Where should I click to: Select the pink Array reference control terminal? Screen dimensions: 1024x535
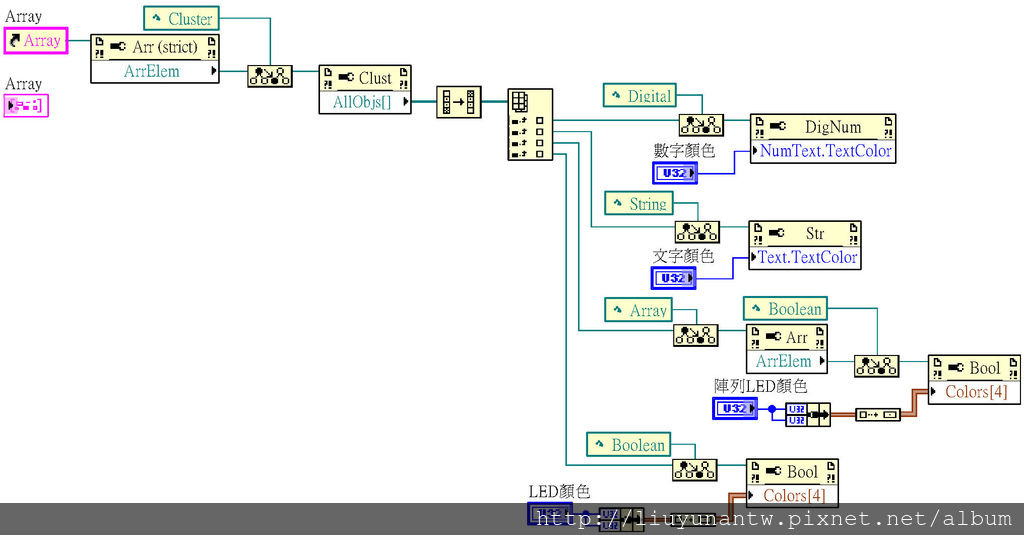coord(36,41)
